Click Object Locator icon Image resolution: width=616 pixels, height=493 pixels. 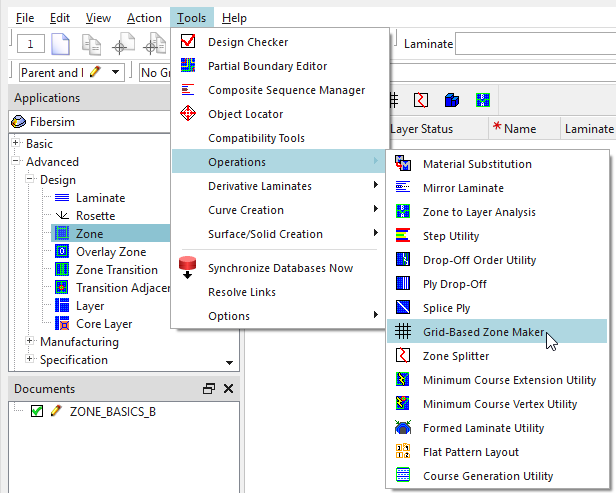188,114
